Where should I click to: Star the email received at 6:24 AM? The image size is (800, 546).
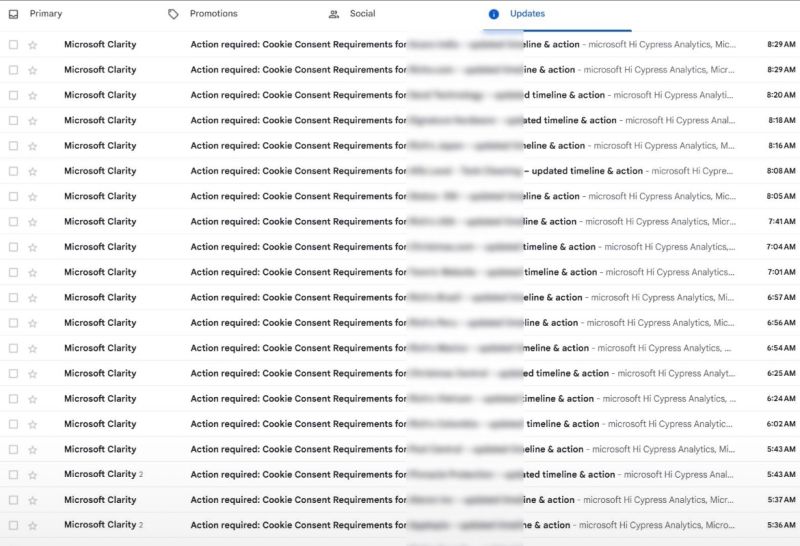32,399
